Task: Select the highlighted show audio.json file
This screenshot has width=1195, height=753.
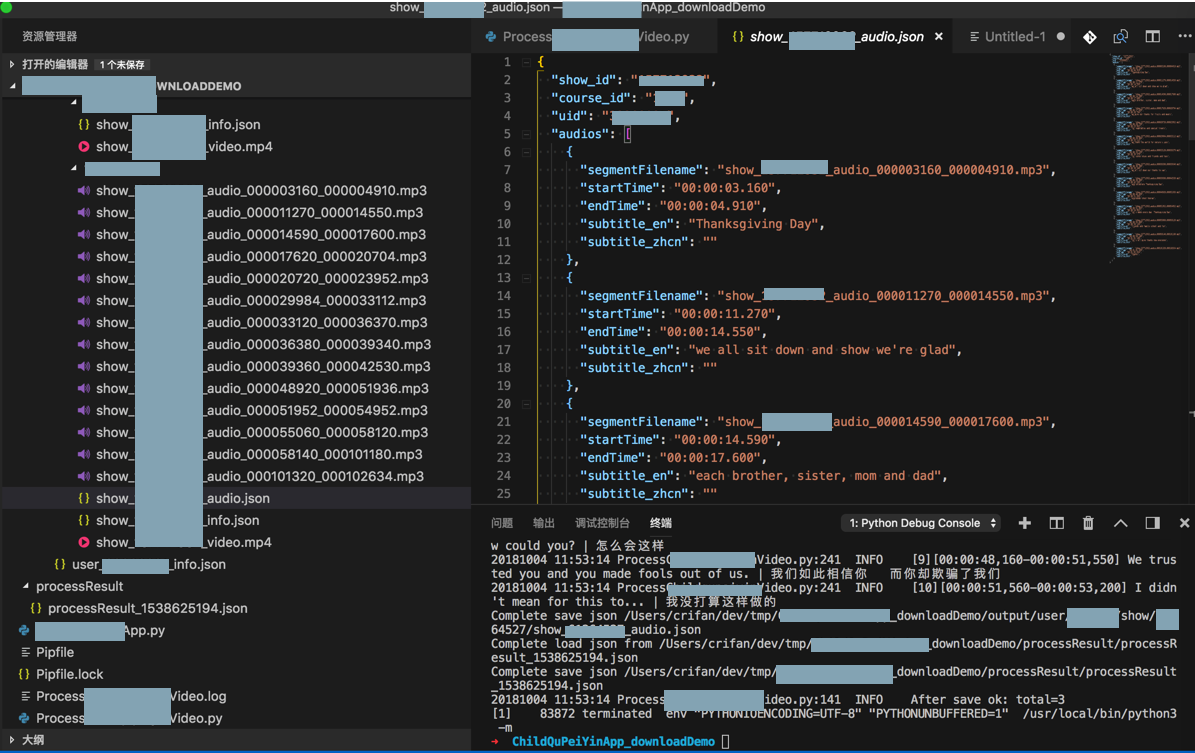Action: coord(236,498)
